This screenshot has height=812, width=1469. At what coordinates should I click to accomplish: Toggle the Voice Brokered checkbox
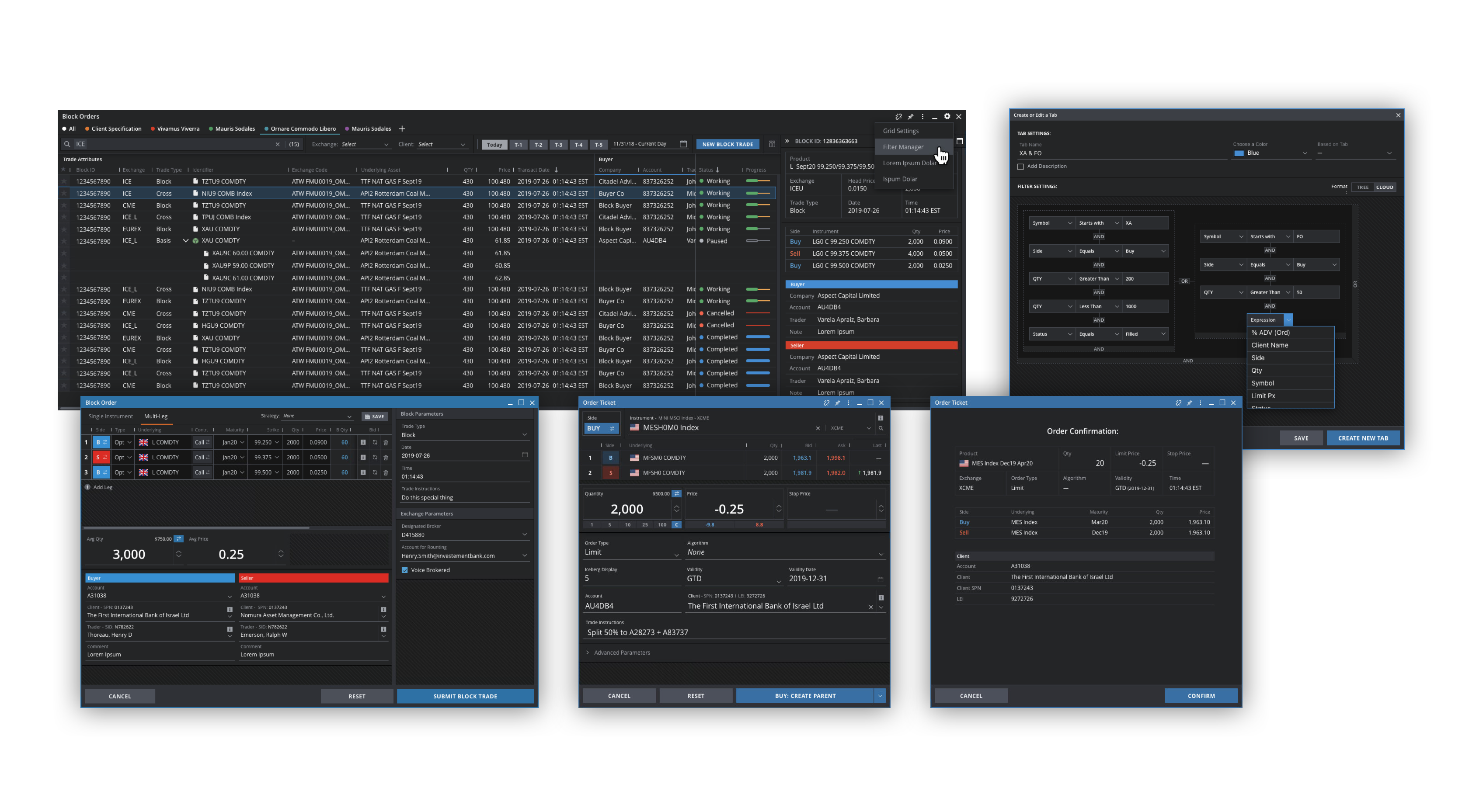(405, 570)
